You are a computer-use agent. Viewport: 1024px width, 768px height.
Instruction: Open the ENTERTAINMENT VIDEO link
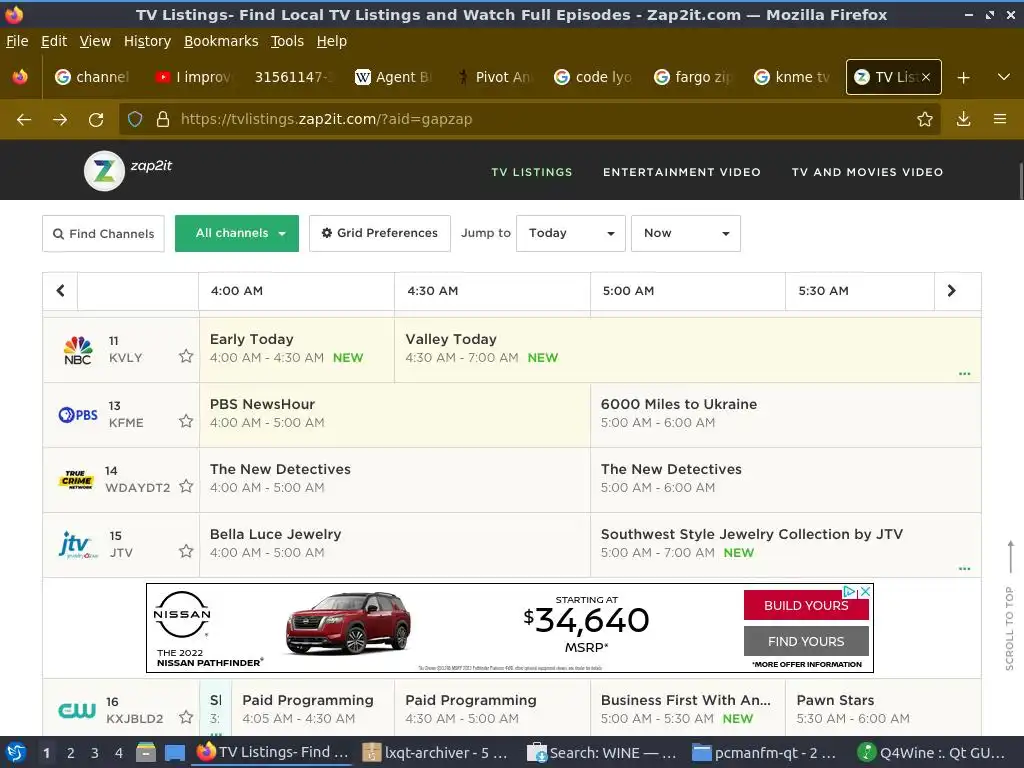(682, 172)
